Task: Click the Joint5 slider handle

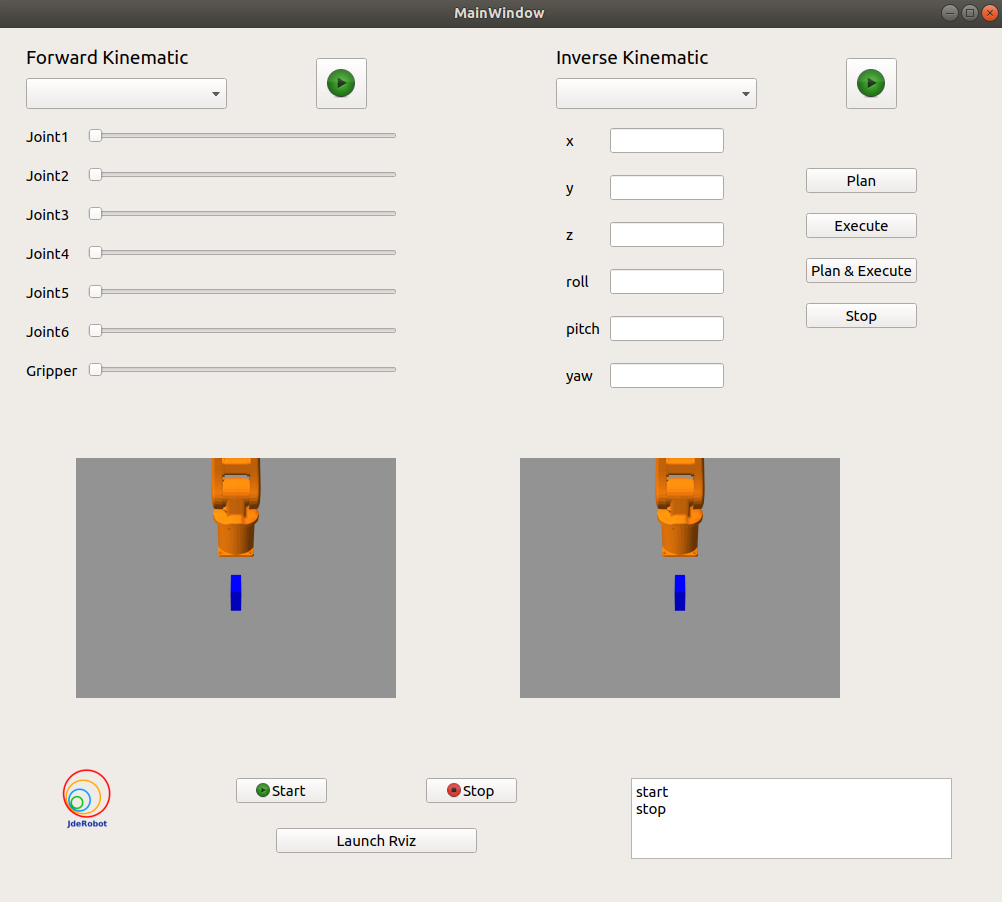Action: coord(95,291)
